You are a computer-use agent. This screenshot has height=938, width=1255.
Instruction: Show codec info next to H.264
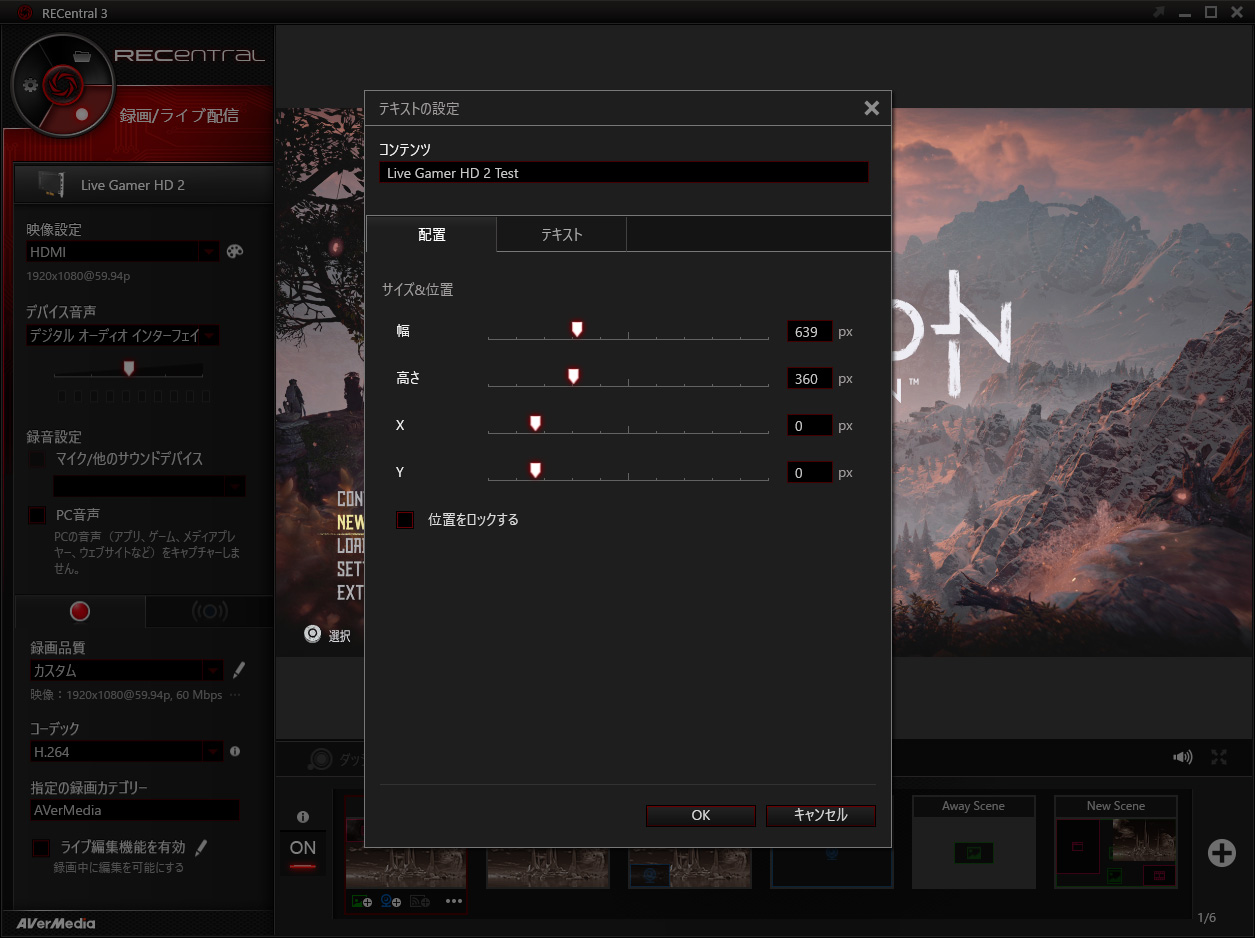coord(235,750)
